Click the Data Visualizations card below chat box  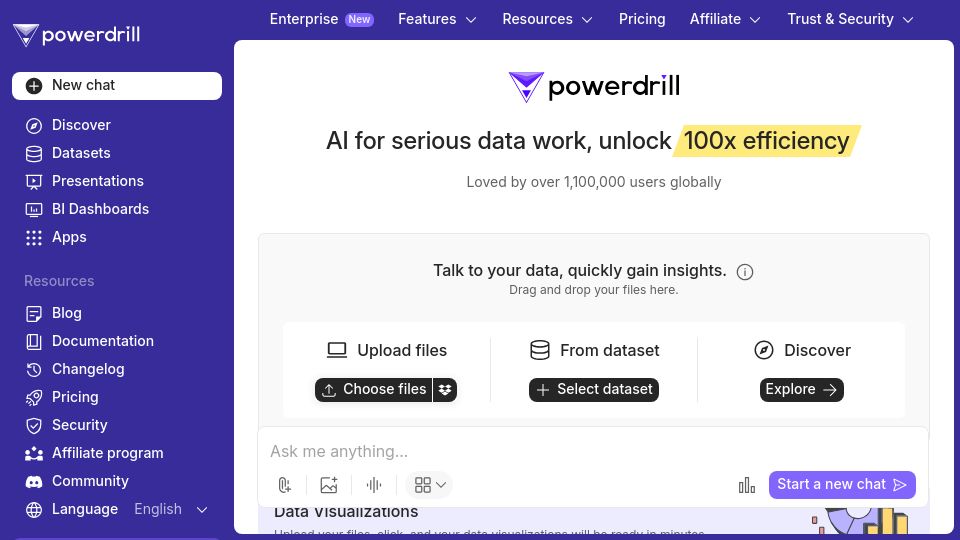pos(593,520)
